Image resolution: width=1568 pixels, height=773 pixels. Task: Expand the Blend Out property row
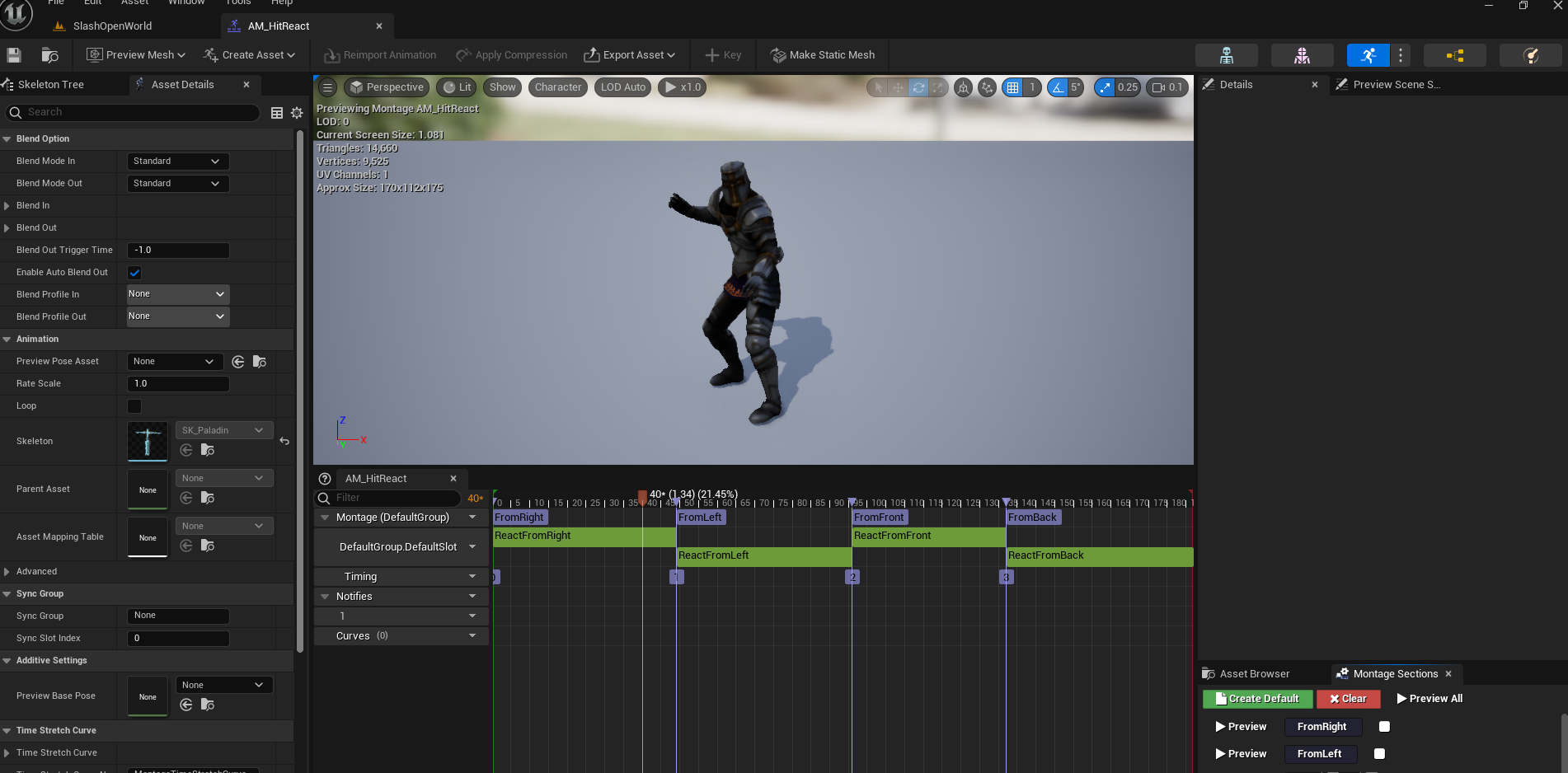click(7, 228)
